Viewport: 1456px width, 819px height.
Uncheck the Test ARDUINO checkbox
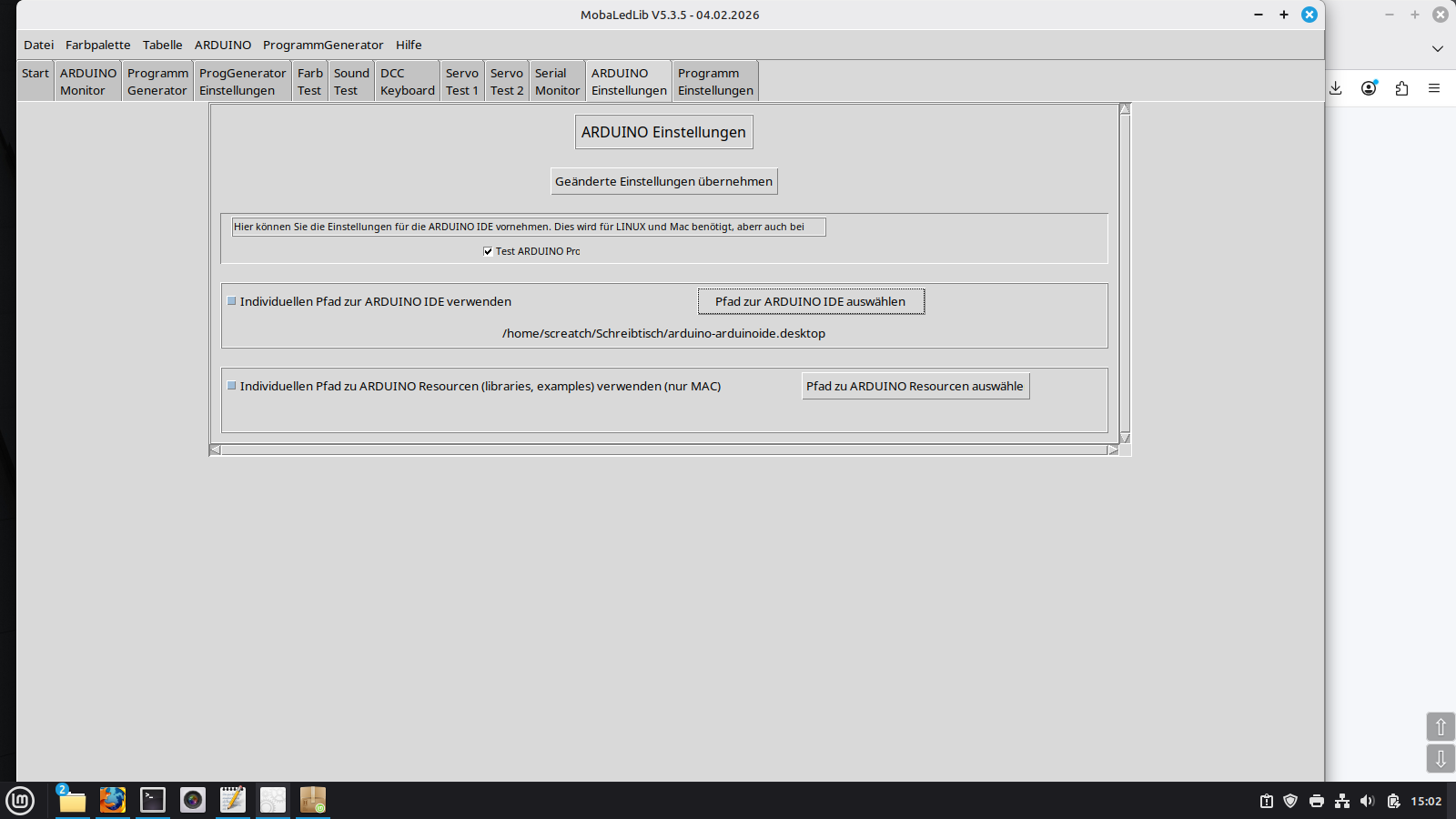tap(488, 252)
